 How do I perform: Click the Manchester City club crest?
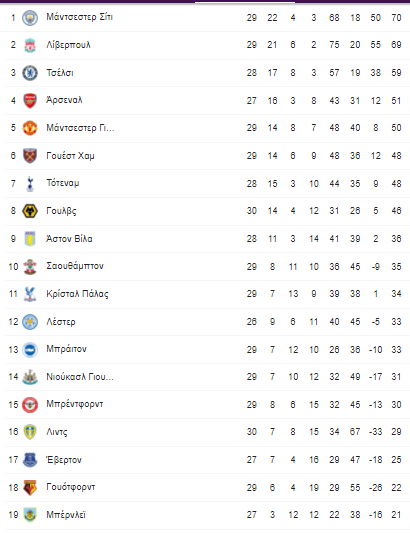pos(30,18)
